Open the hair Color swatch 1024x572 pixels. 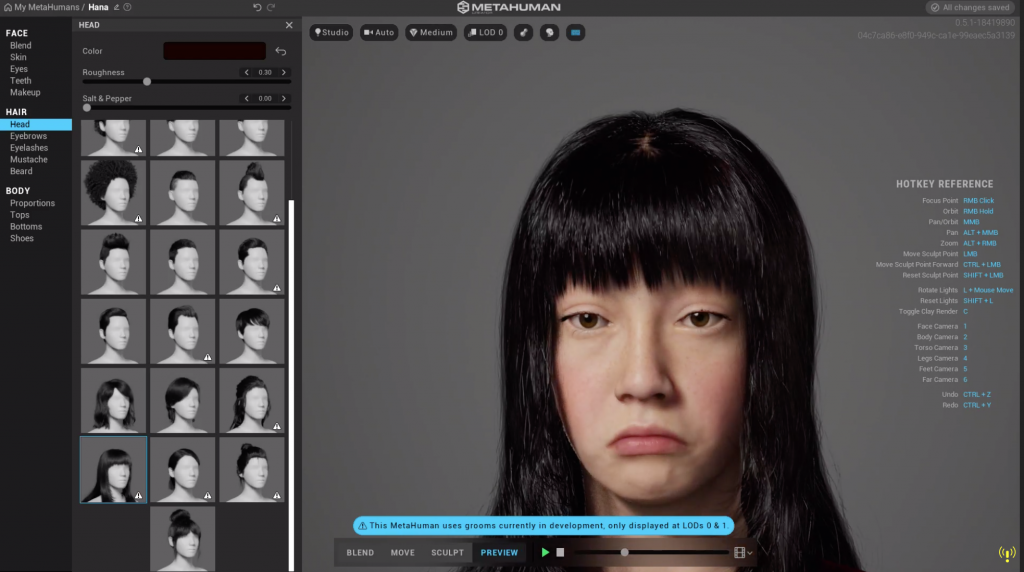click(x=214, y=51)
